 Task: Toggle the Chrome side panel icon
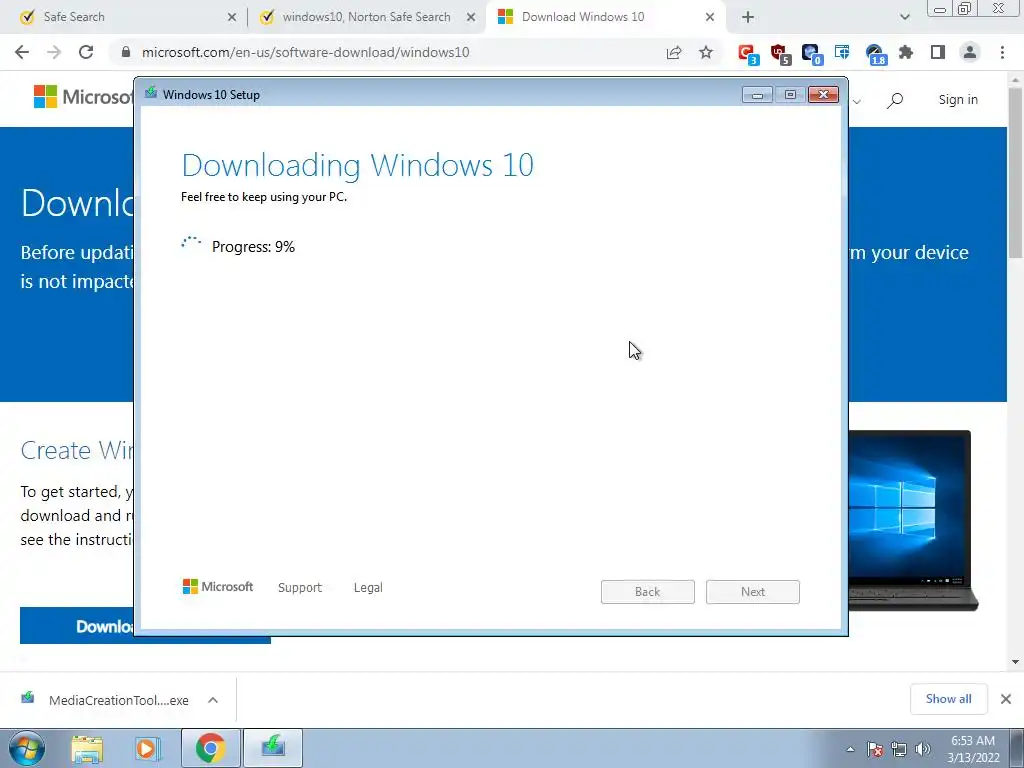click(938, 52)
